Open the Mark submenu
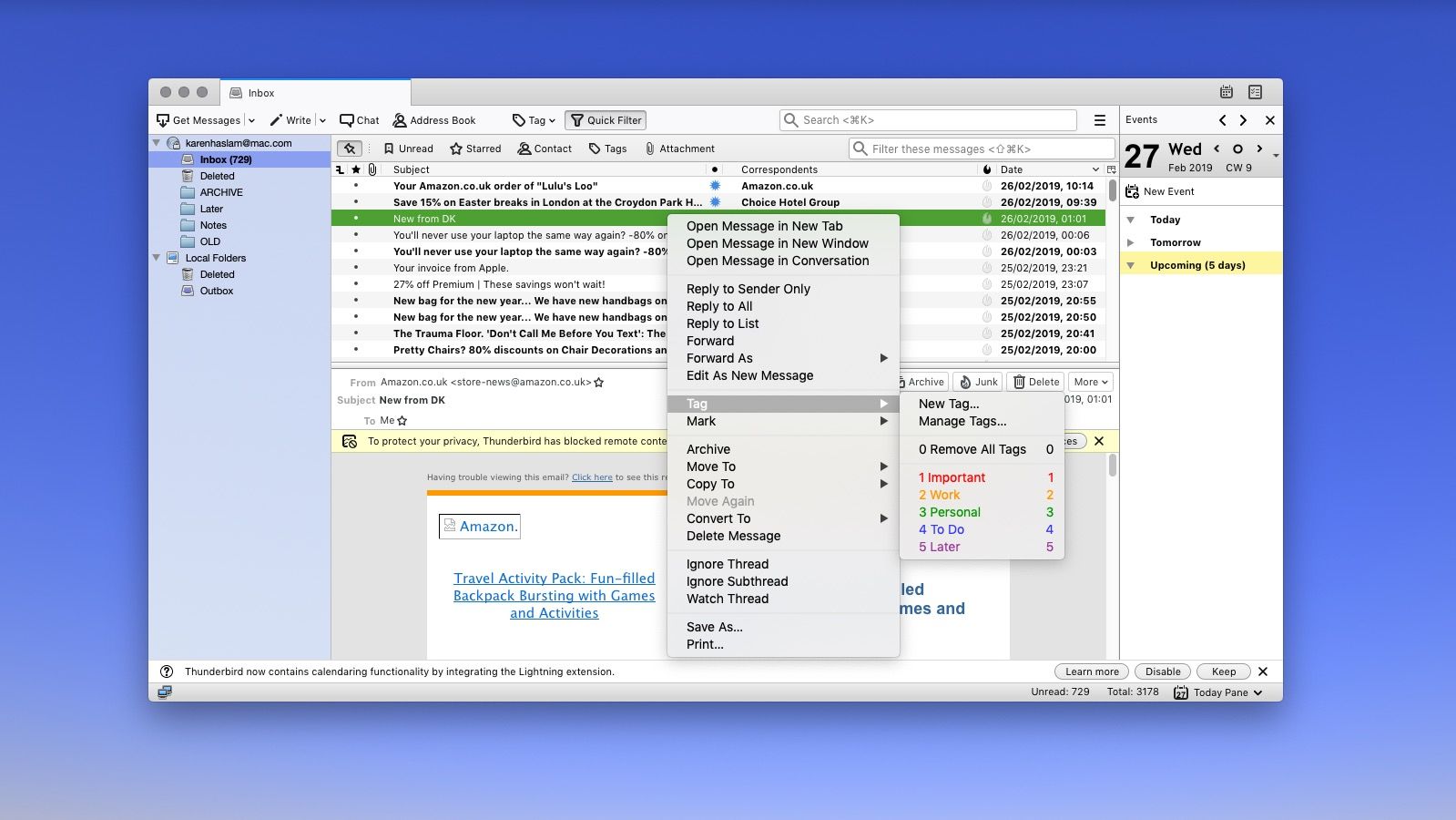The width and height of the screenshot is (1456, 820). [783, 421]
